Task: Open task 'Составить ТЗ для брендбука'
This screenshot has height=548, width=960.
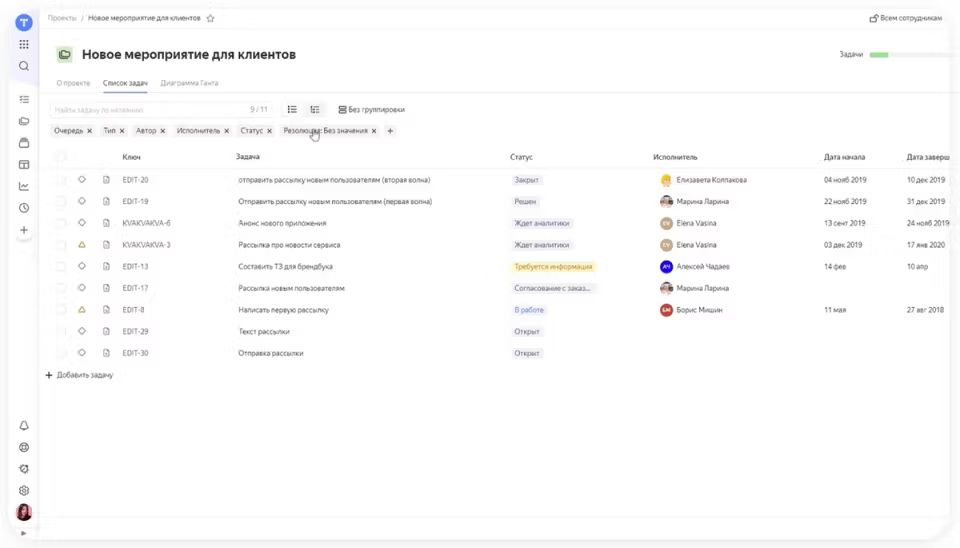Action: pos(285,267)
